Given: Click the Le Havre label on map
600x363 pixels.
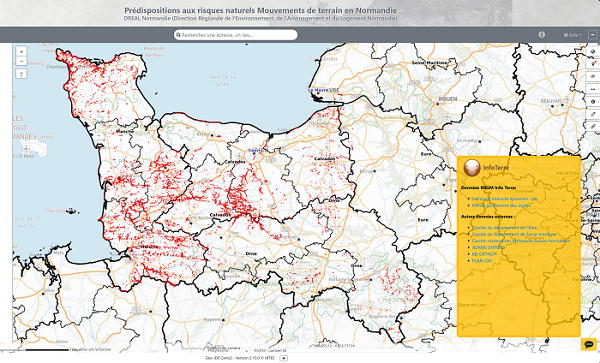Looking at the screenshot, I should pyautogui.click(x=318, y=90).
